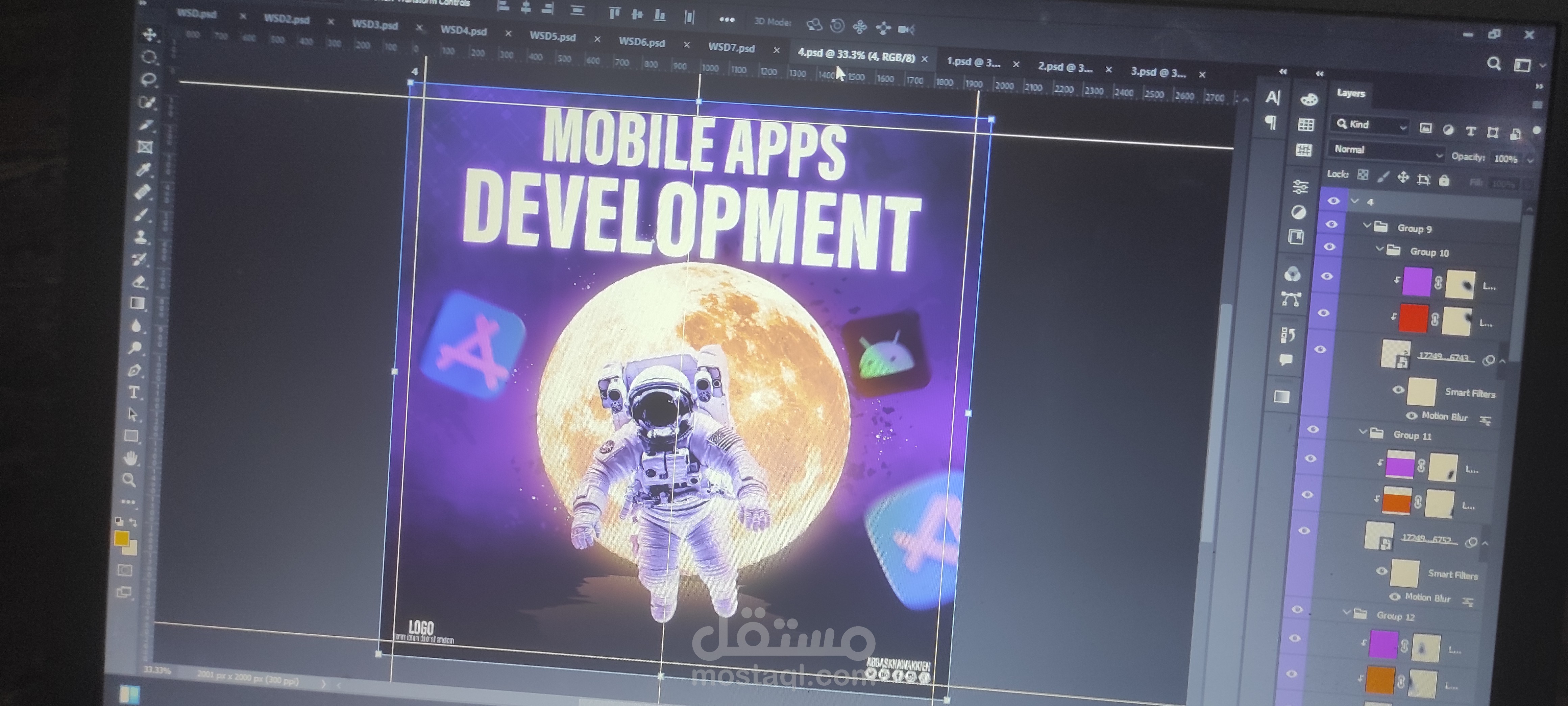Image resolution: width=1568 pixels, height=706 pixels.
Task: Collapse the Group 11 folder
Action: point(1363,432)
